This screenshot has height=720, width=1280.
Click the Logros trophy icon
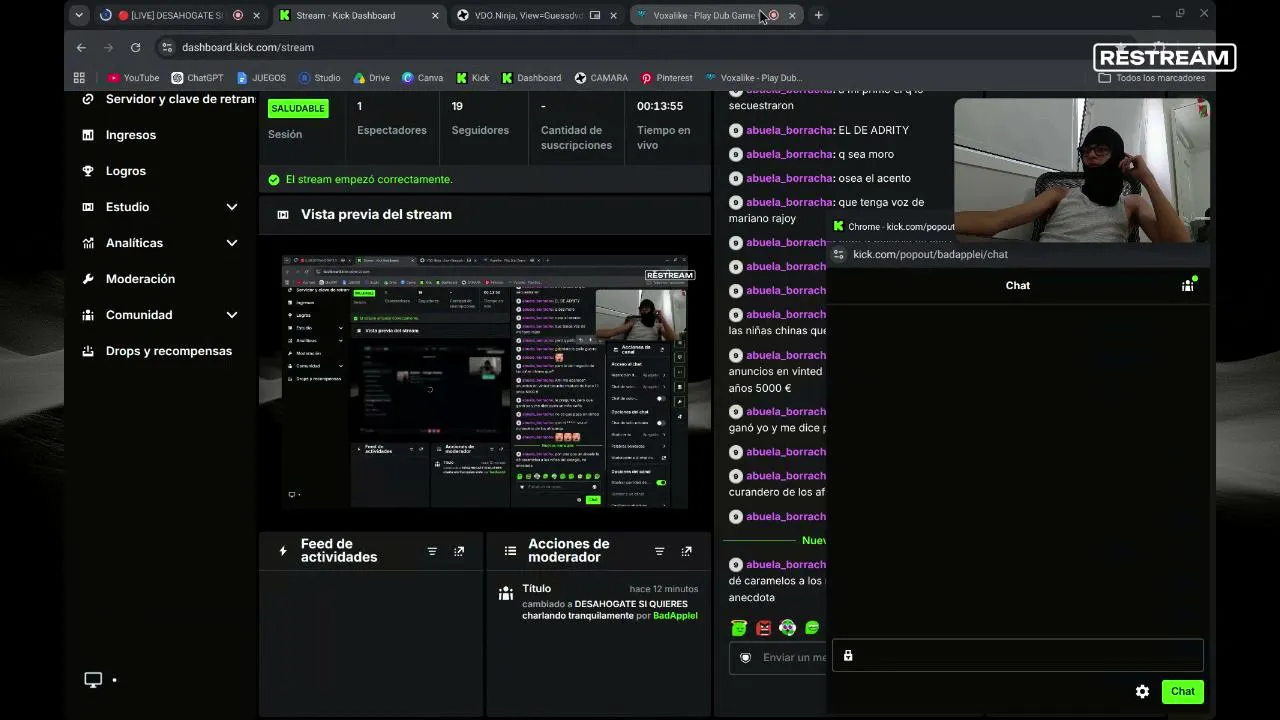pos(88,171)
